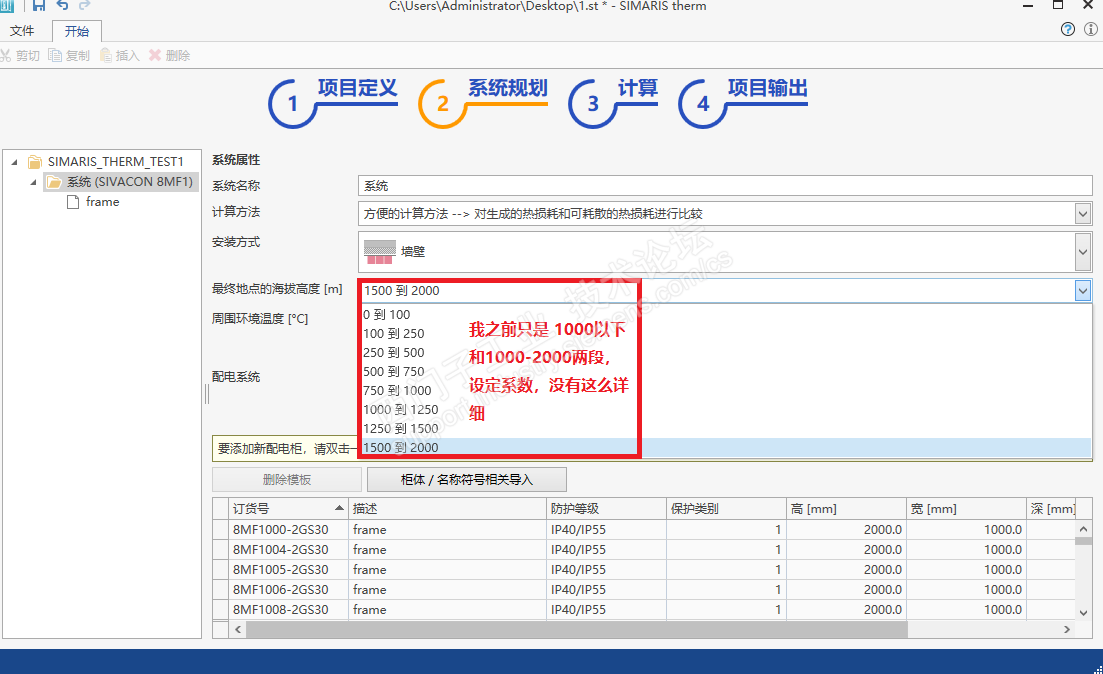Click the 描述 column header
This screenshot has height=674, width=1103.
(x=447, y=509)
